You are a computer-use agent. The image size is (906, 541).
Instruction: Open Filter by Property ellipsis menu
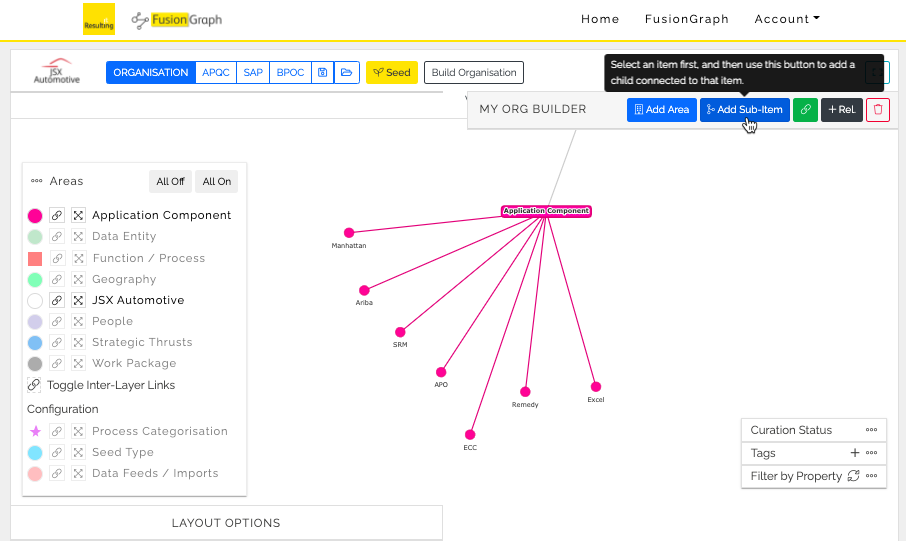(871, 476)
